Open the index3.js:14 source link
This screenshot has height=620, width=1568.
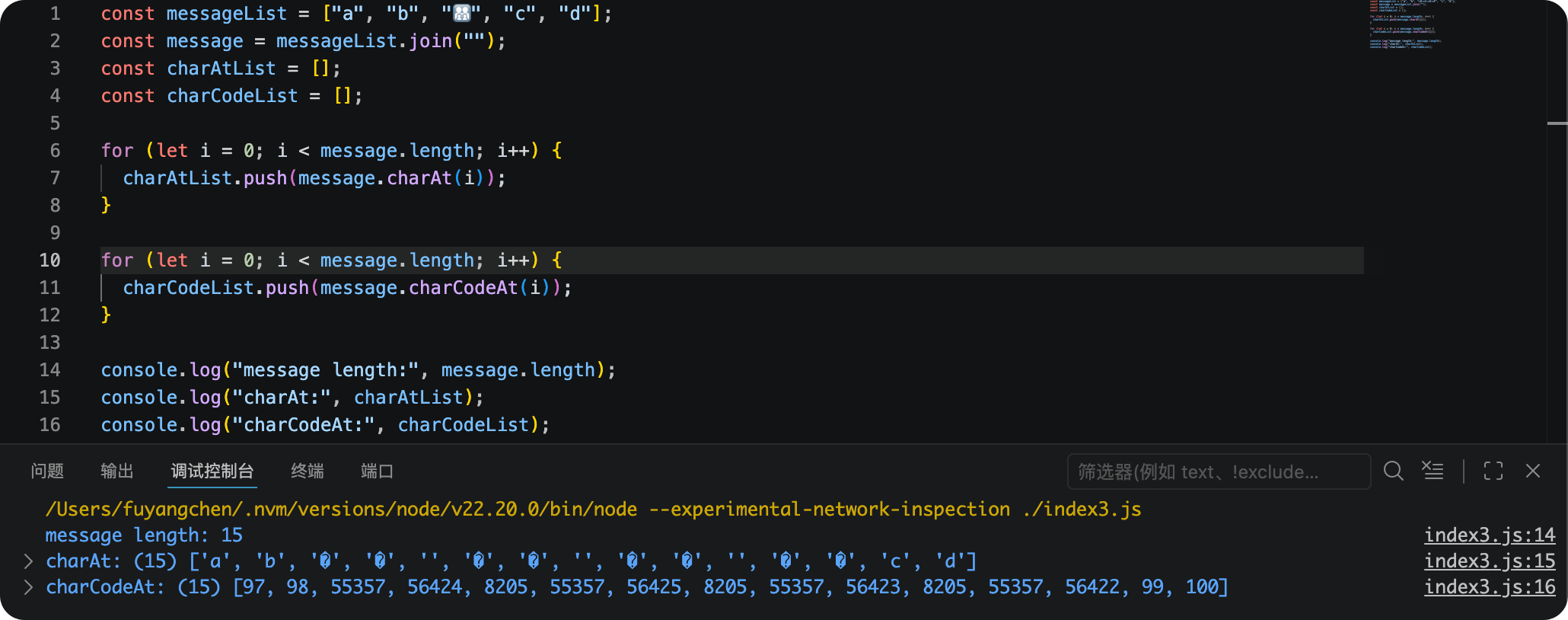click(1490, 535)
